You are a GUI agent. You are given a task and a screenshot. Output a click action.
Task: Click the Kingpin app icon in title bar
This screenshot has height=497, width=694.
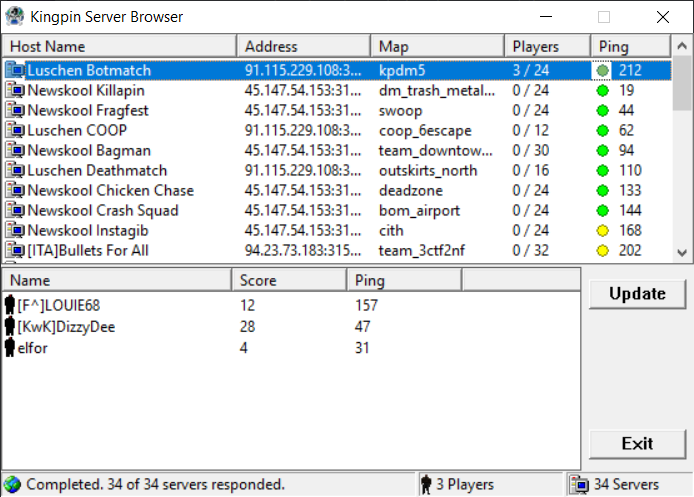(15, 16)
